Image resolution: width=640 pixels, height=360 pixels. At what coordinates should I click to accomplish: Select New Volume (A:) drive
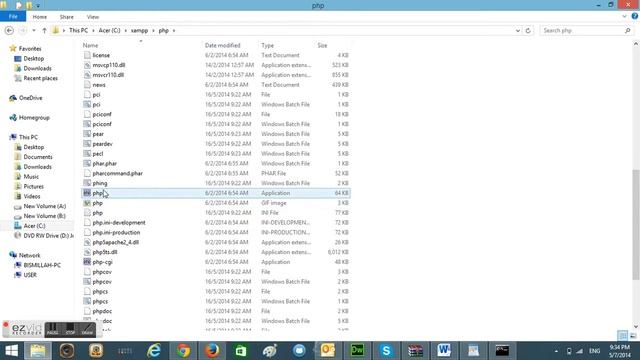[x=44, y=206]
